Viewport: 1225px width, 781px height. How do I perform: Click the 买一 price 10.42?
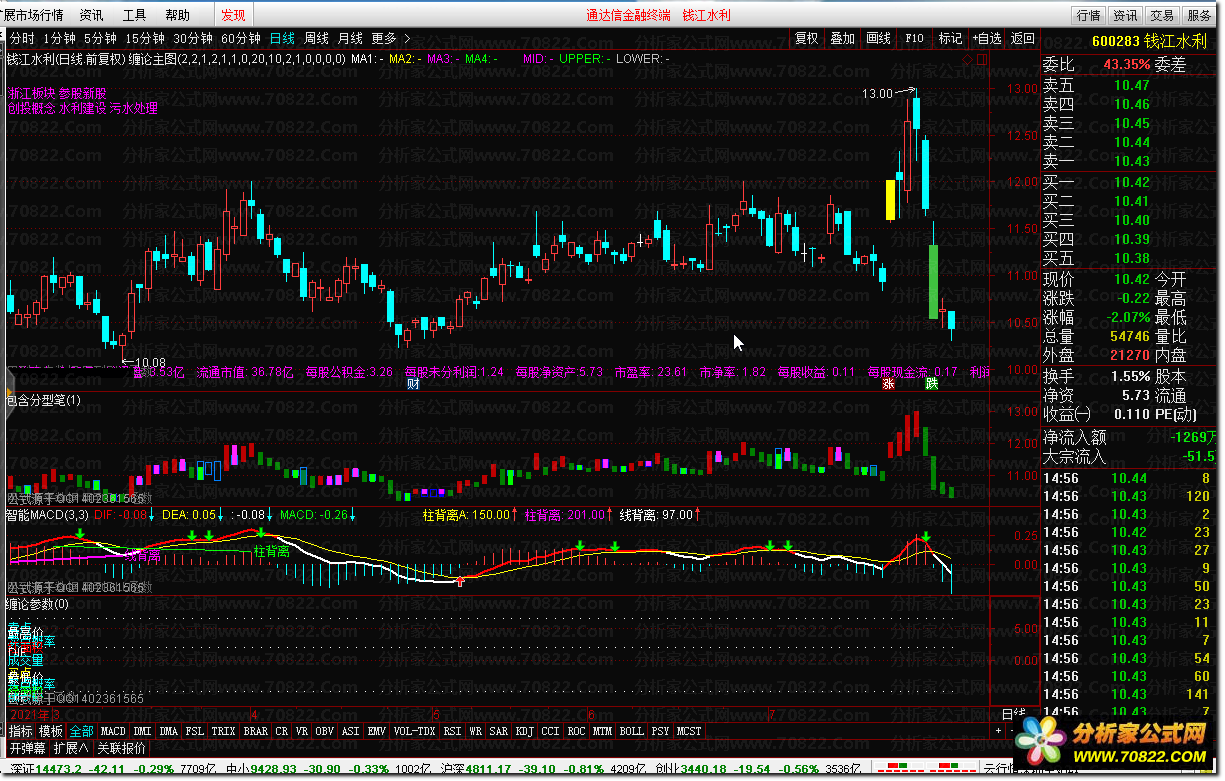click(x=1130, y=182)
